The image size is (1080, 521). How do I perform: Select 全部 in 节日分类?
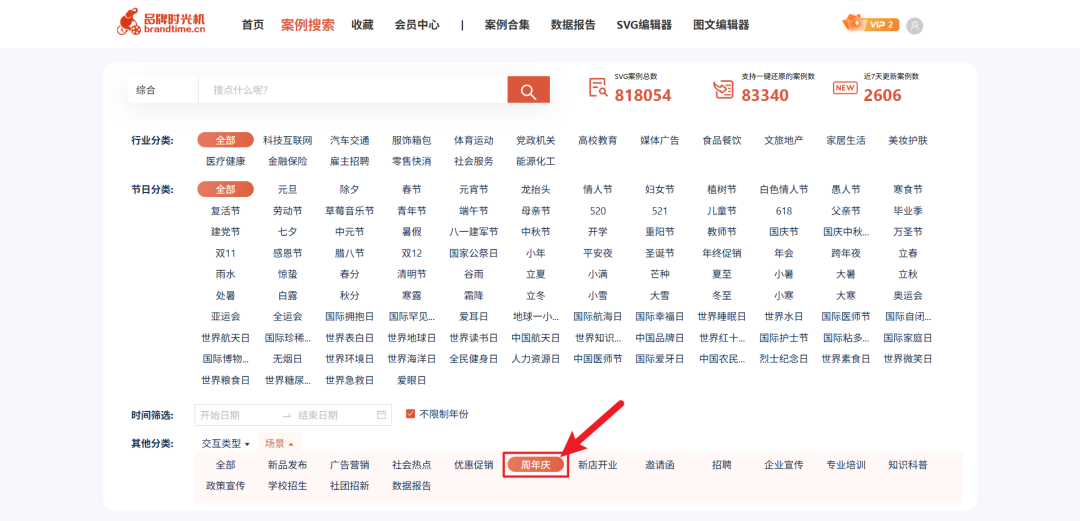(x=225, y=189)
